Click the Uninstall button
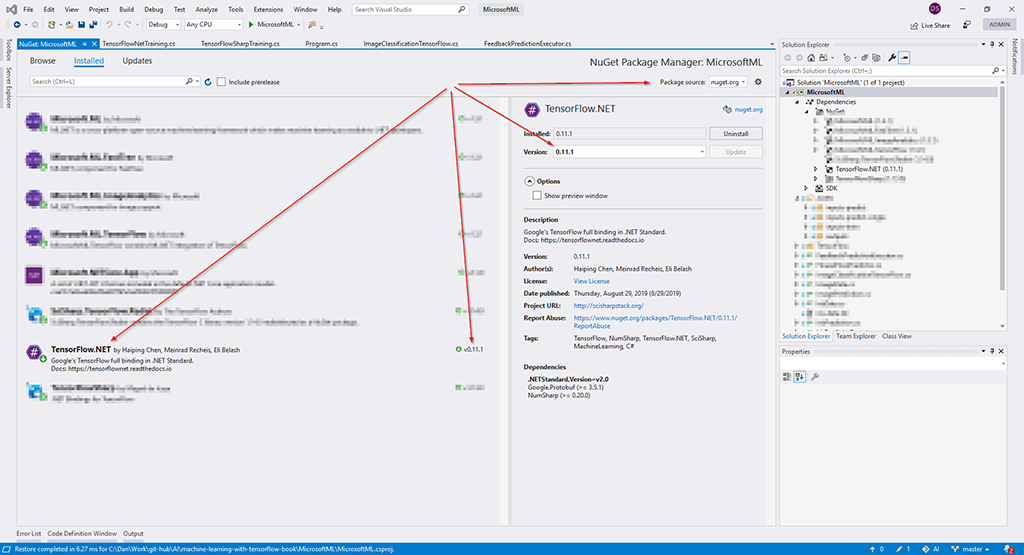The width and height of the screenshot is (1024, 555). click(x=735, y=133)
